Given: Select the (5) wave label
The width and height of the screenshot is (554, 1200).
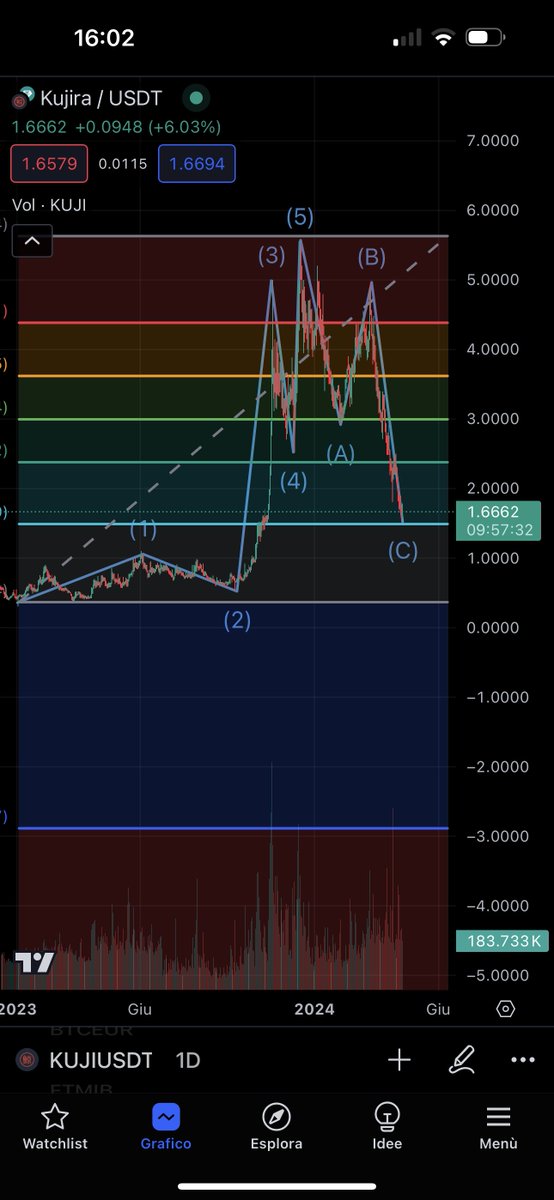Looking at the screenshot, I should [x=301, y=216].
